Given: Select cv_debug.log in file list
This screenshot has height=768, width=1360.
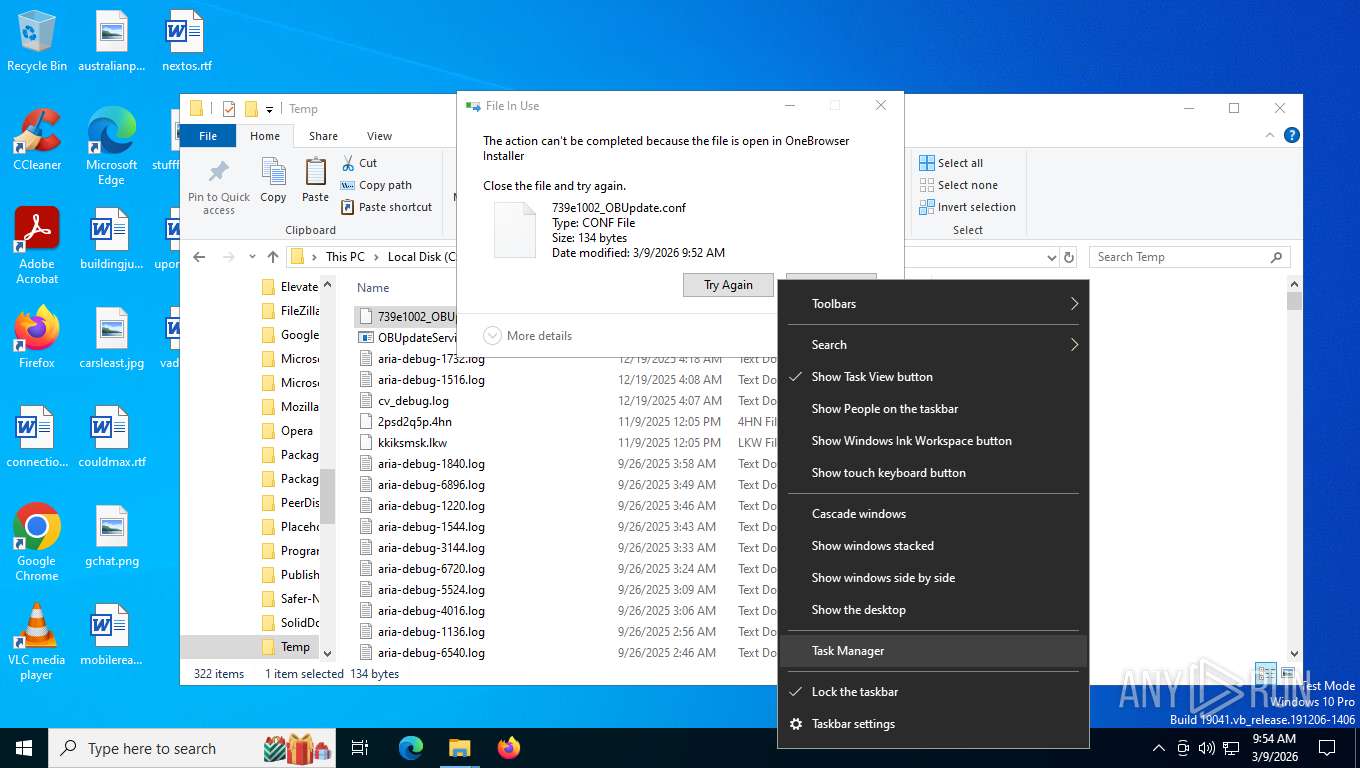Looking at the screenshot, I should pos(413,401).
